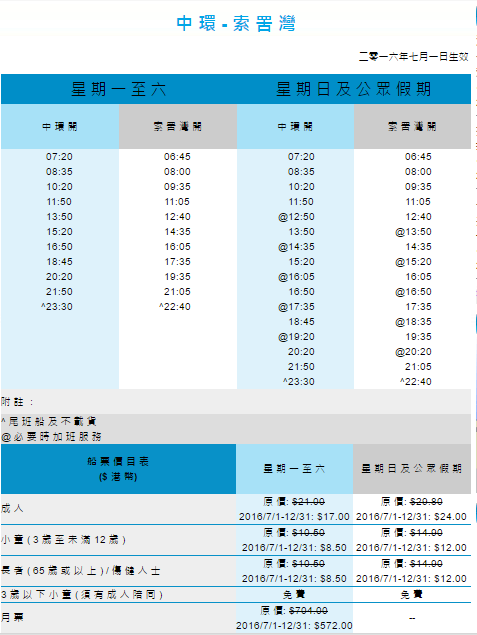Viewport: 477px width, 635px height.
Task: Click the 月票 row label
Action: [12, 618]
